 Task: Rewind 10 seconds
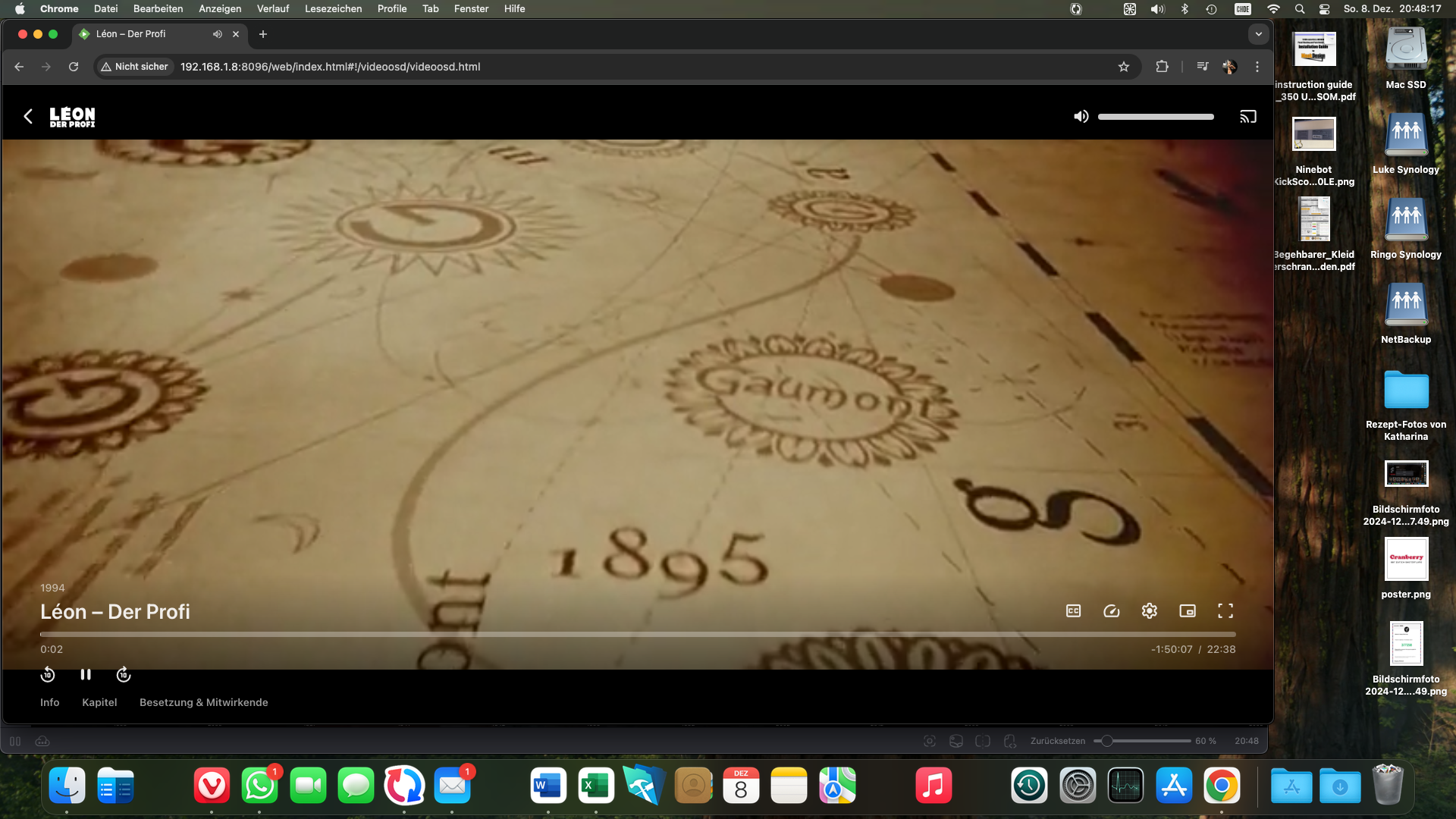[x=48, y=674]
